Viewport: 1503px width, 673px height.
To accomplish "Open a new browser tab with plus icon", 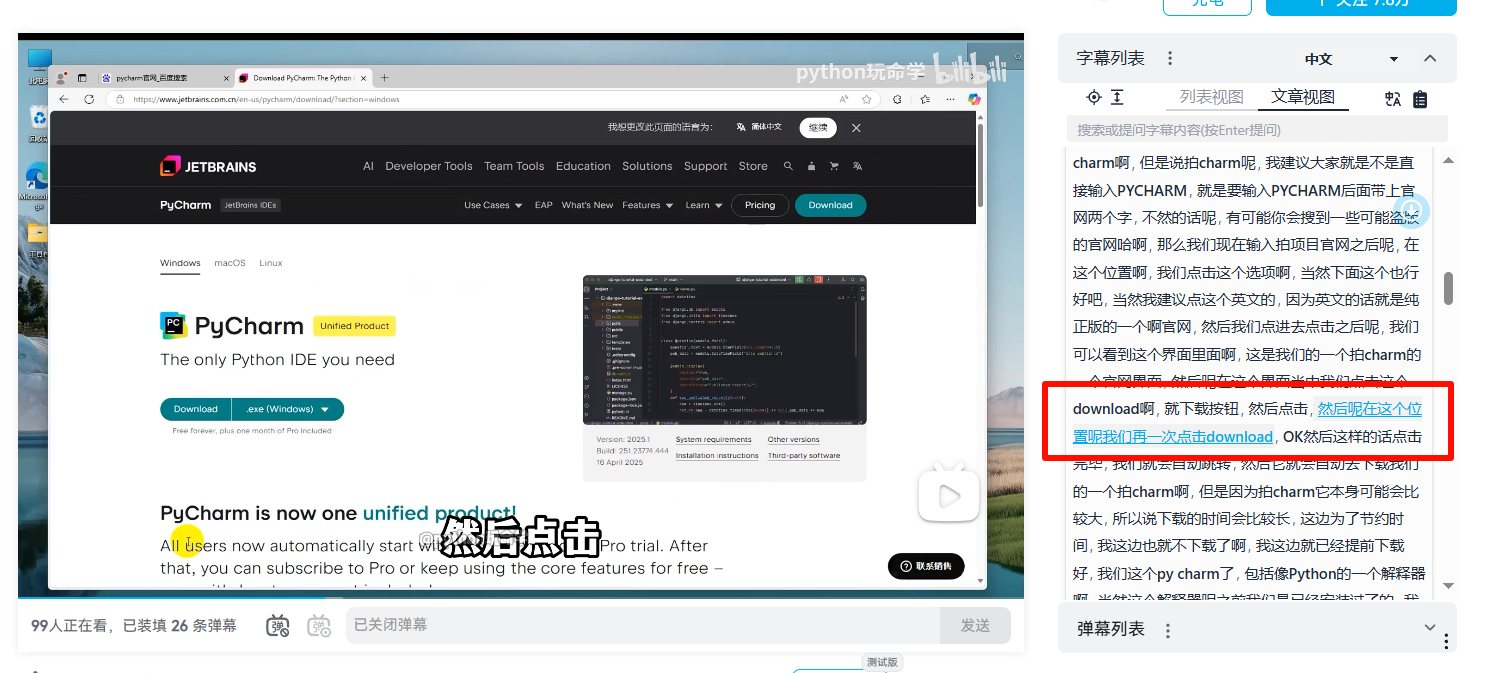I will pyautogui.click(x=384, y=77).
